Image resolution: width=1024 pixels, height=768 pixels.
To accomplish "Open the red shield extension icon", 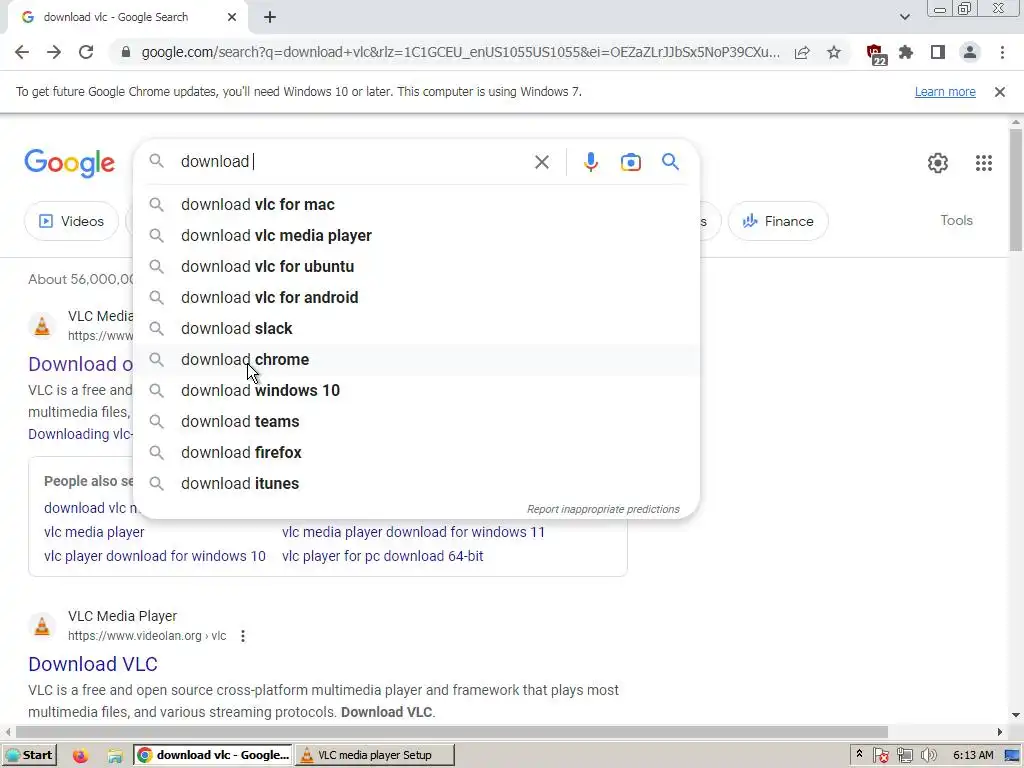I will click(x=875, y=54).
